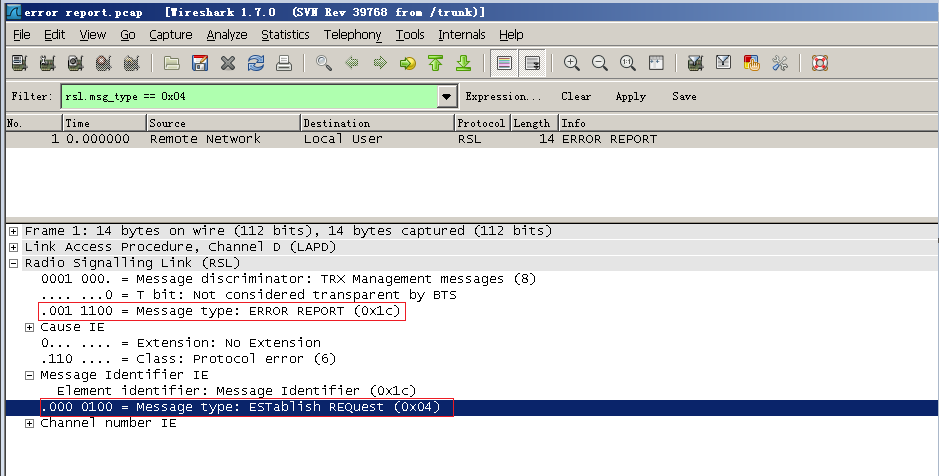Open the Analyze menu
The height and width of the screenshot is (476, 939).
point(226,35)
